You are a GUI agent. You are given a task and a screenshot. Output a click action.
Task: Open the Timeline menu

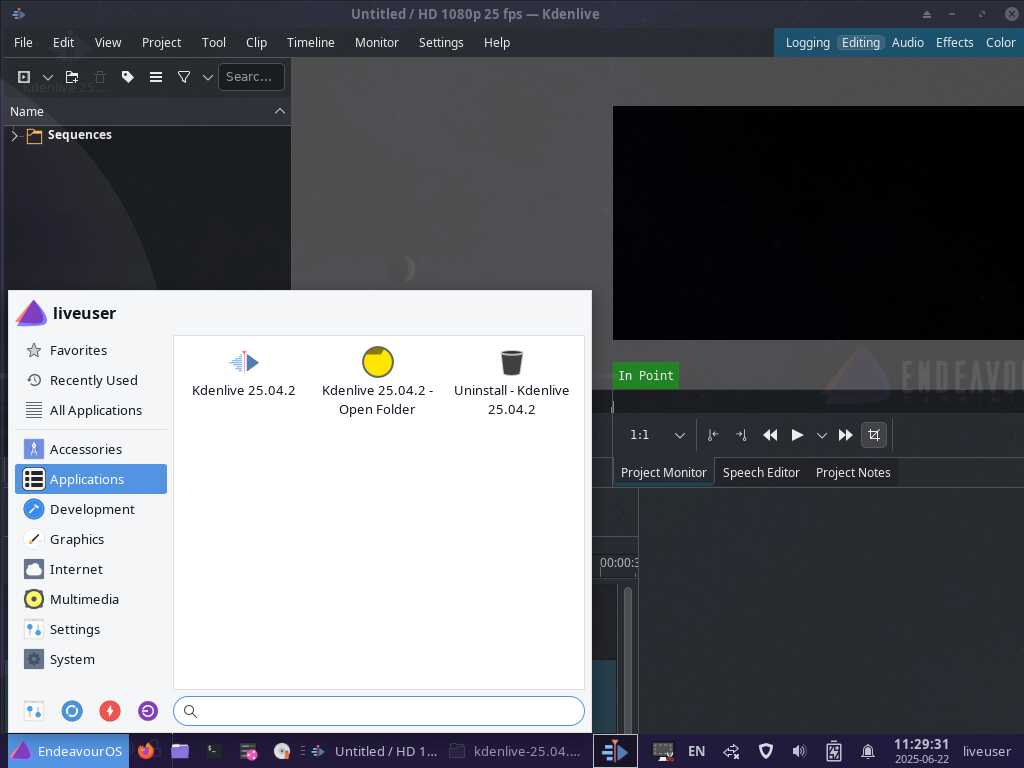point(310,42)
